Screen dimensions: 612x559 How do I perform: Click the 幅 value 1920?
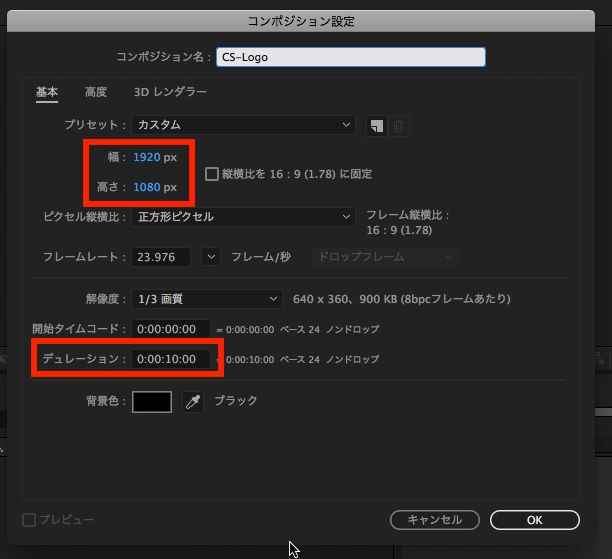tap(147, 157)
